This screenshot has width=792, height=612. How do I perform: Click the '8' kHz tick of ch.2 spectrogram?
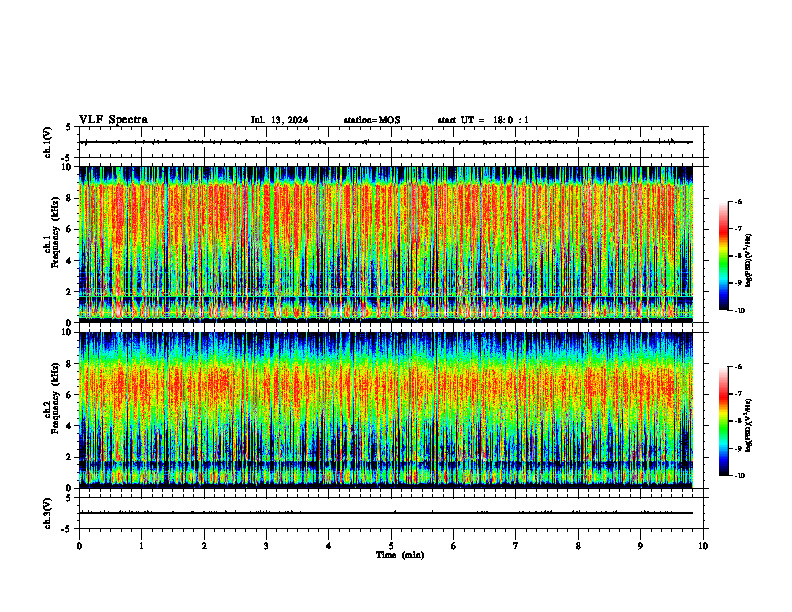point(70,364)
